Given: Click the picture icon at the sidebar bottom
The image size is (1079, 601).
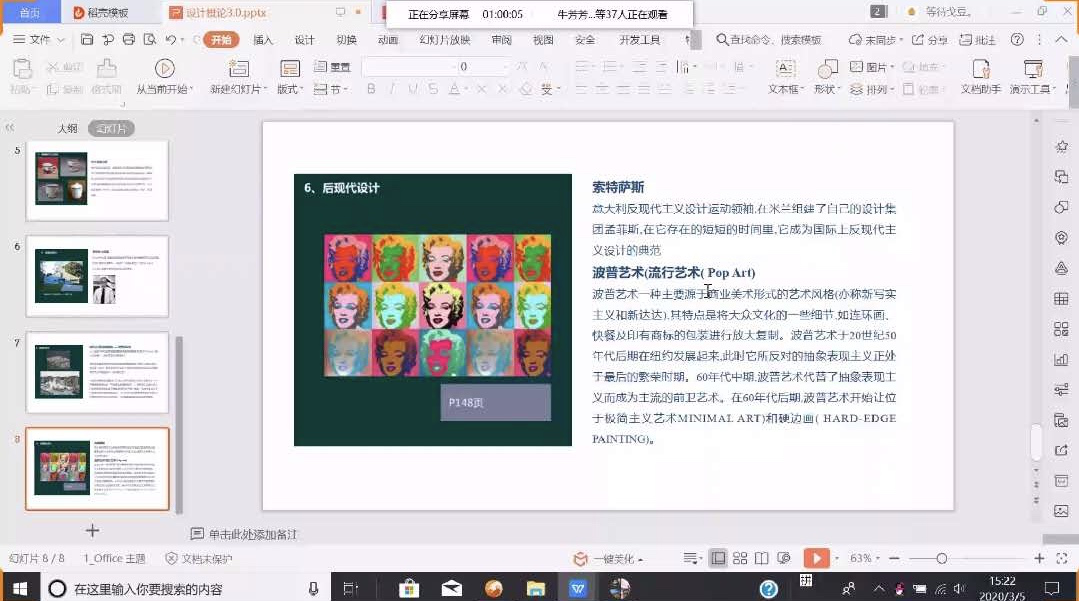Looking at the screenshot, I should click(x=1061, y=511).
